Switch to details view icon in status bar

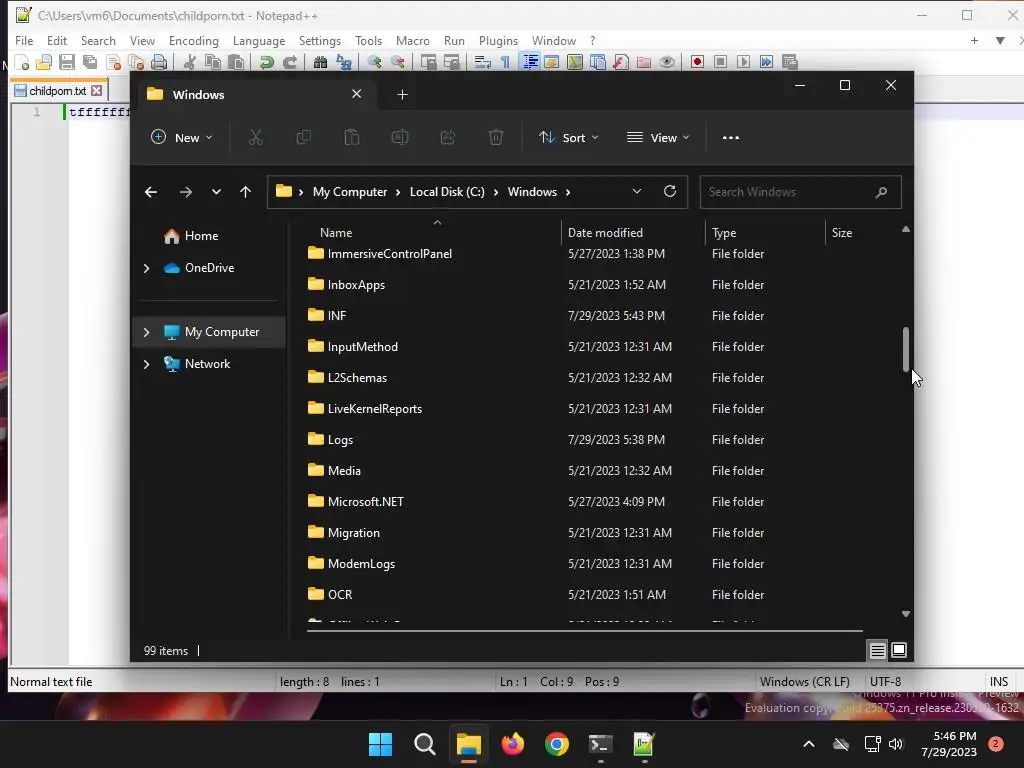click(877, 650)
